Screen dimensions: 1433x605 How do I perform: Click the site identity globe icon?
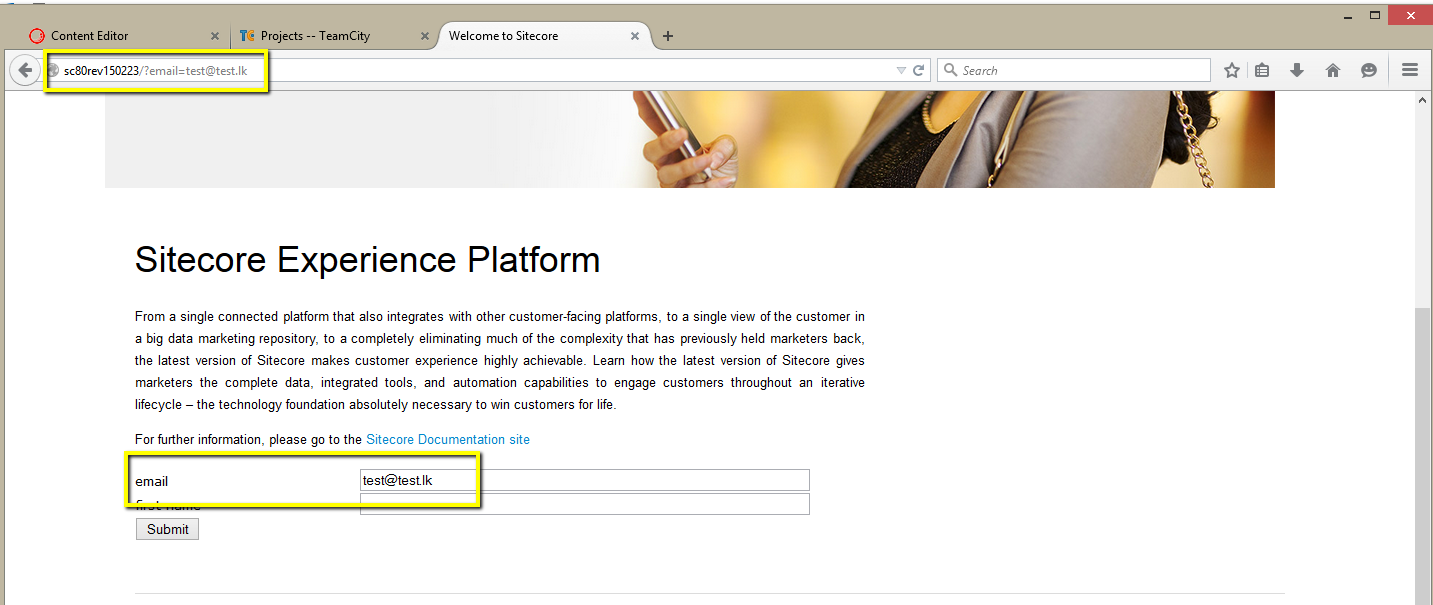pos(54,70)
